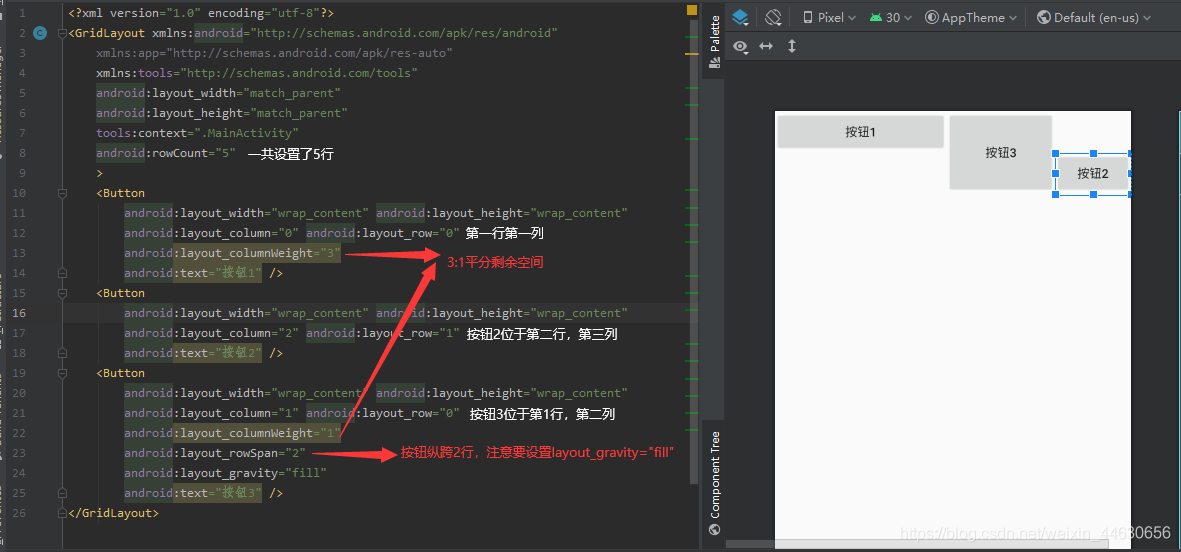Click android:text="按钮1" on line 14

tap(194, 273)
